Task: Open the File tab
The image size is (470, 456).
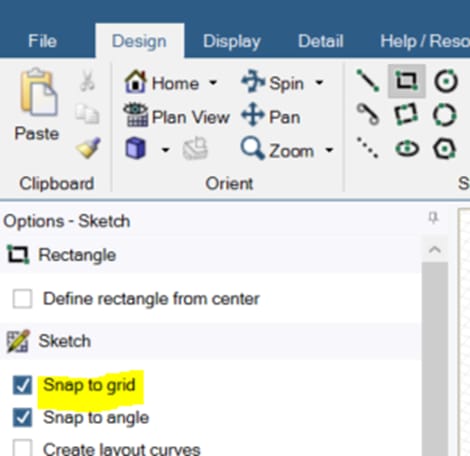Action: coord(42,41)
